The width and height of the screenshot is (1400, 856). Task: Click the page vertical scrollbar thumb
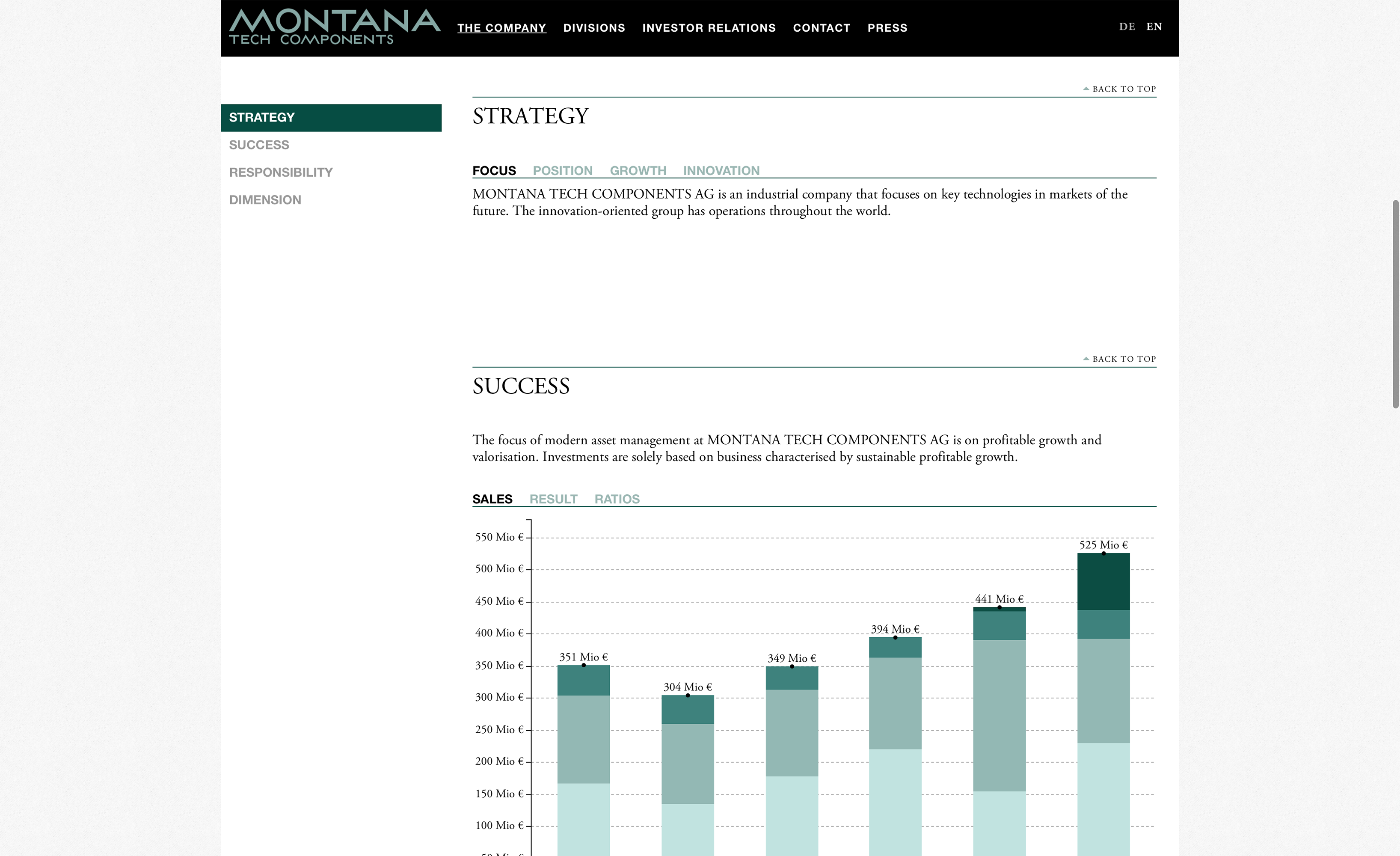1395,304
